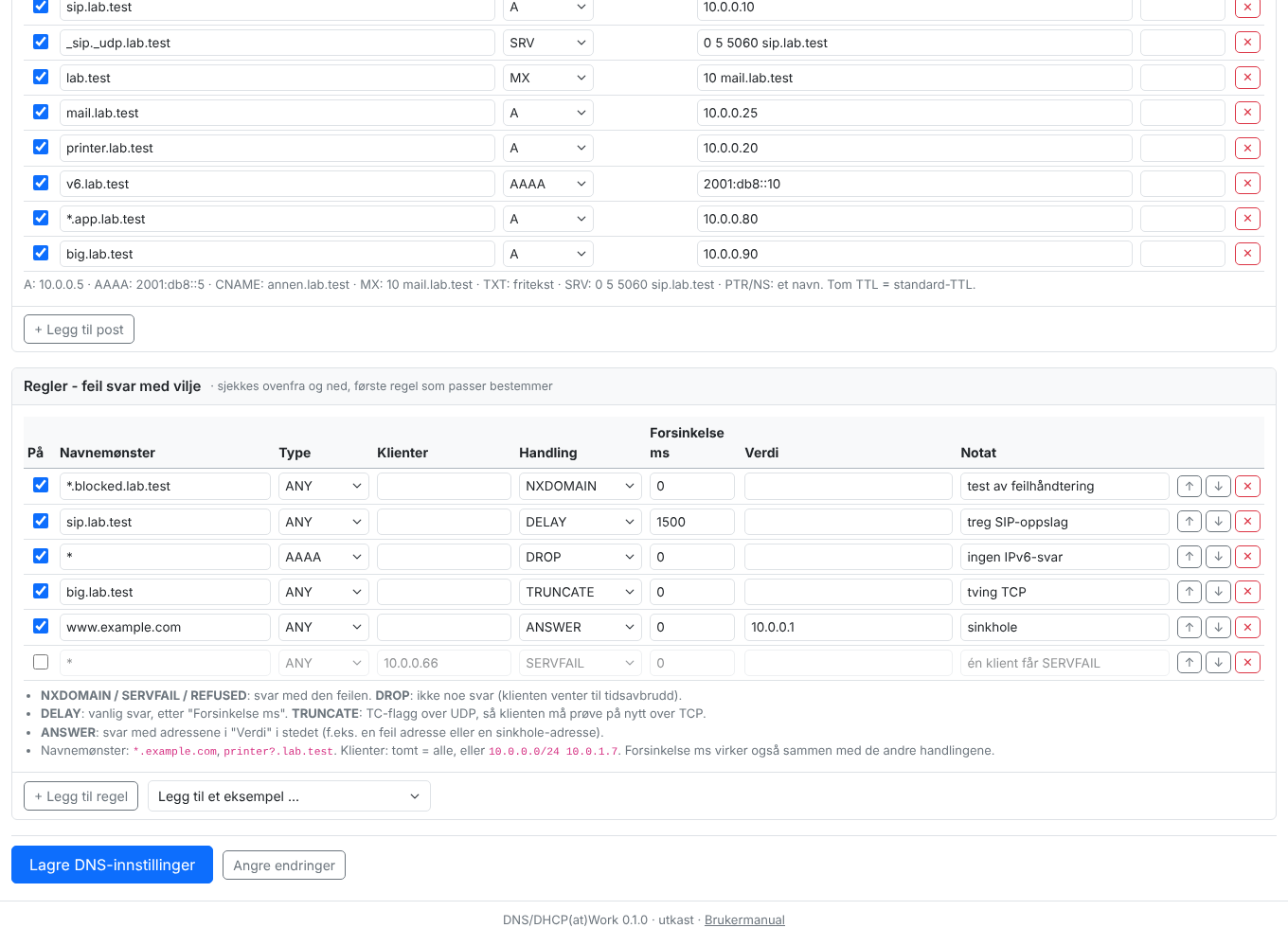
Task: Open the ANSWER action dropdown
Action: [581, 627]
